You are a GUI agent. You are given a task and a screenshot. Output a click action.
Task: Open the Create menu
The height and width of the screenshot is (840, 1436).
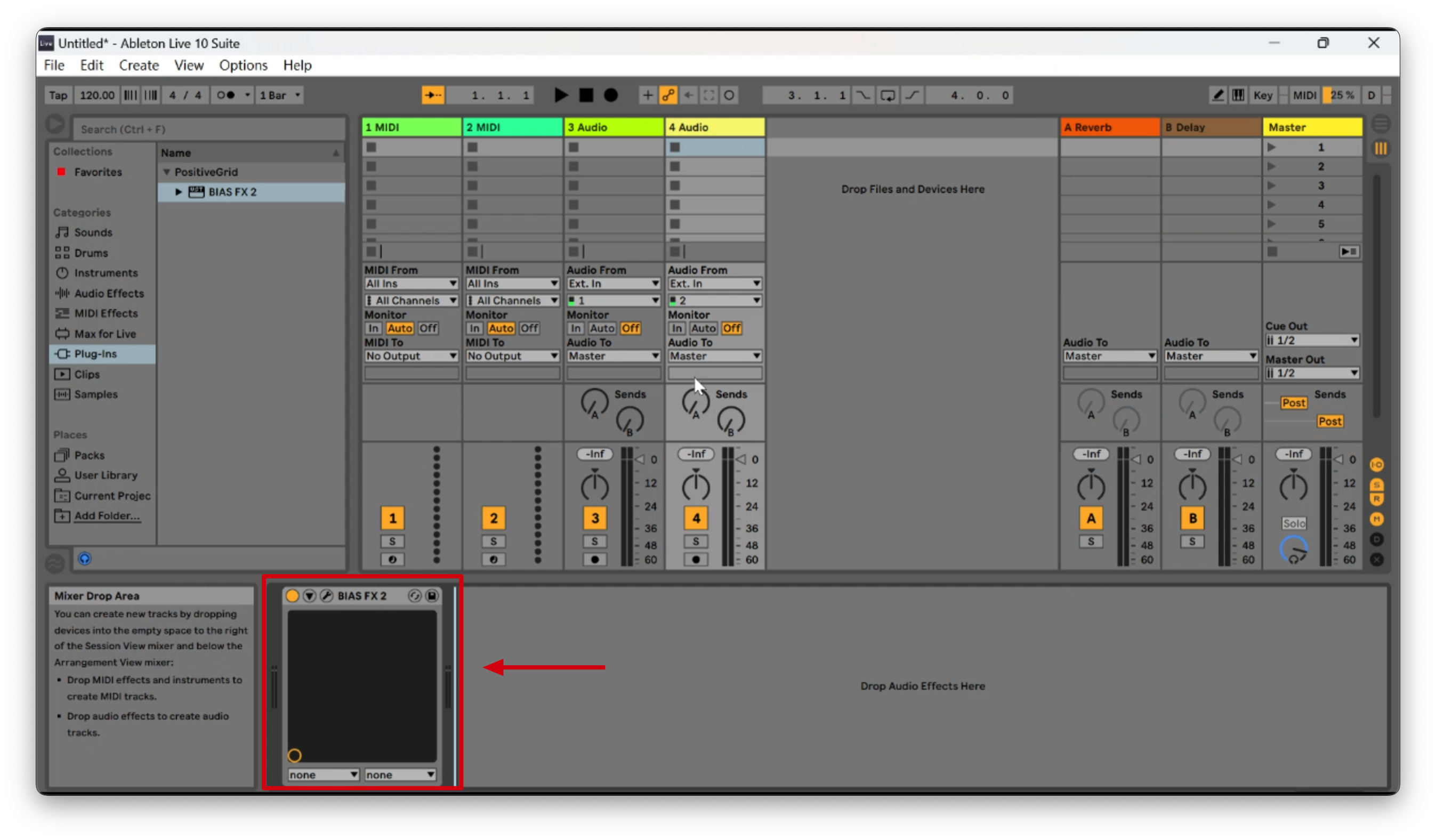coord(139,65)
